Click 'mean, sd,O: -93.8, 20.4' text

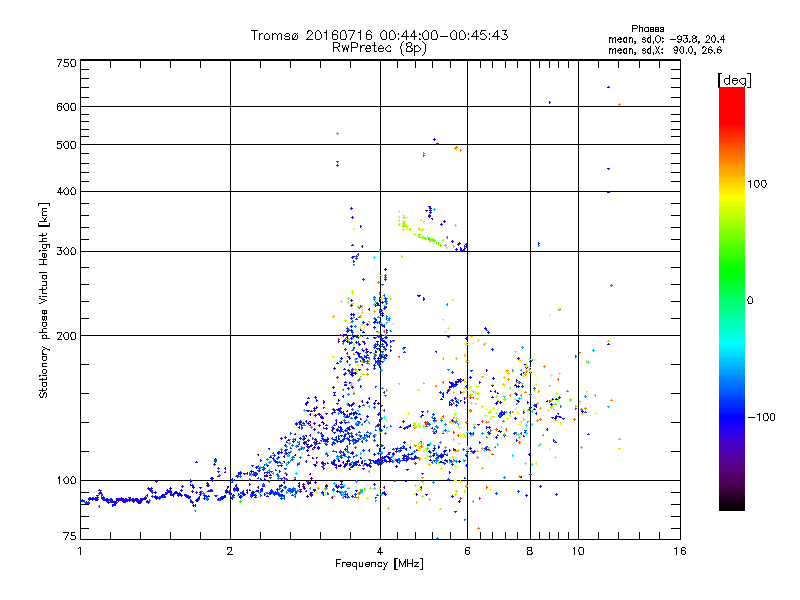click(x=666, y=39)
